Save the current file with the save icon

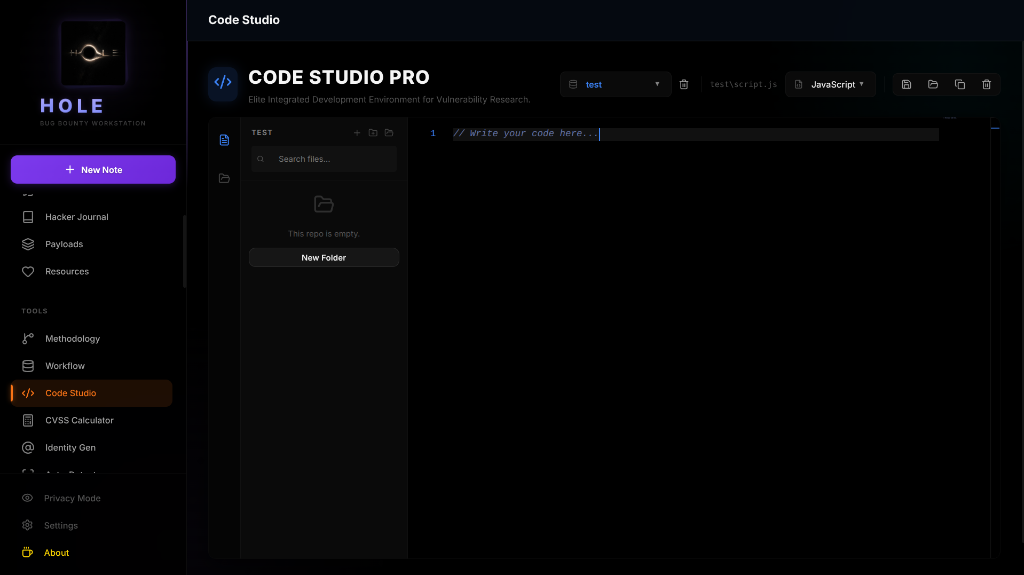[906, 84]
